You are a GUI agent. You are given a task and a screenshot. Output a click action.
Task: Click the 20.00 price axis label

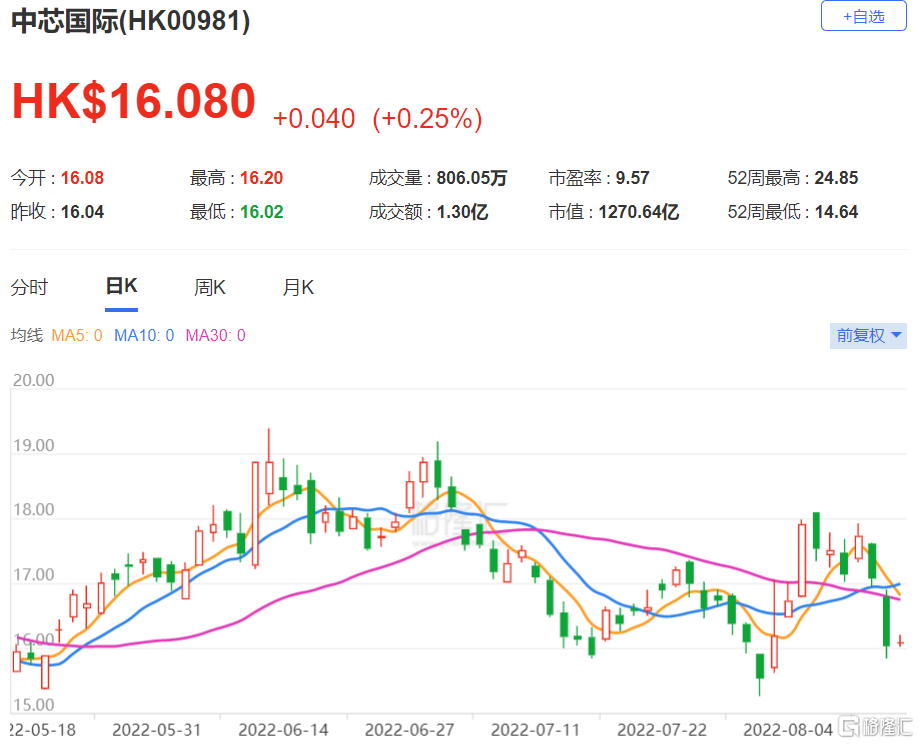(33, 380)
